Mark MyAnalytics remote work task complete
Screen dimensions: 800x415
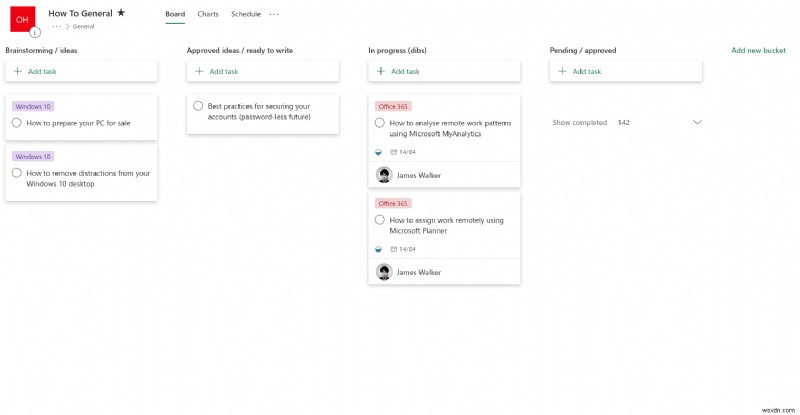click(380, 123)
